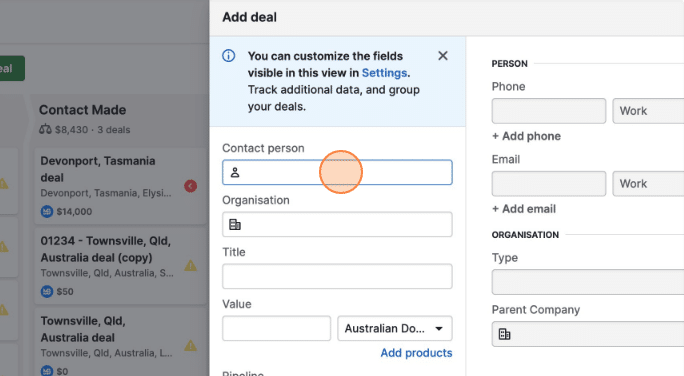Click the red arrow icon on Devonport deal
This screenshot has width=684, height=376.
pos(190,186)
